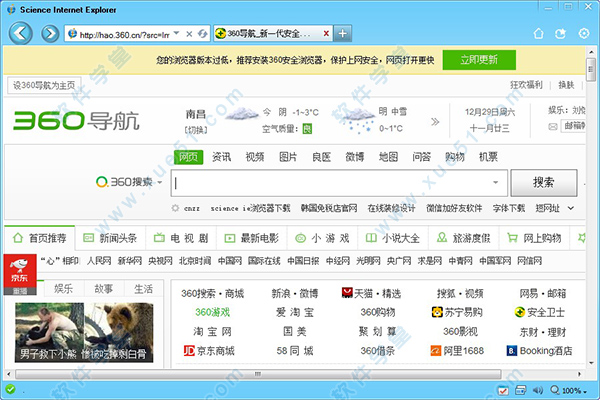Open 狂欢福利 link
The image size is (600, 400).
click(x=526, y=85)
